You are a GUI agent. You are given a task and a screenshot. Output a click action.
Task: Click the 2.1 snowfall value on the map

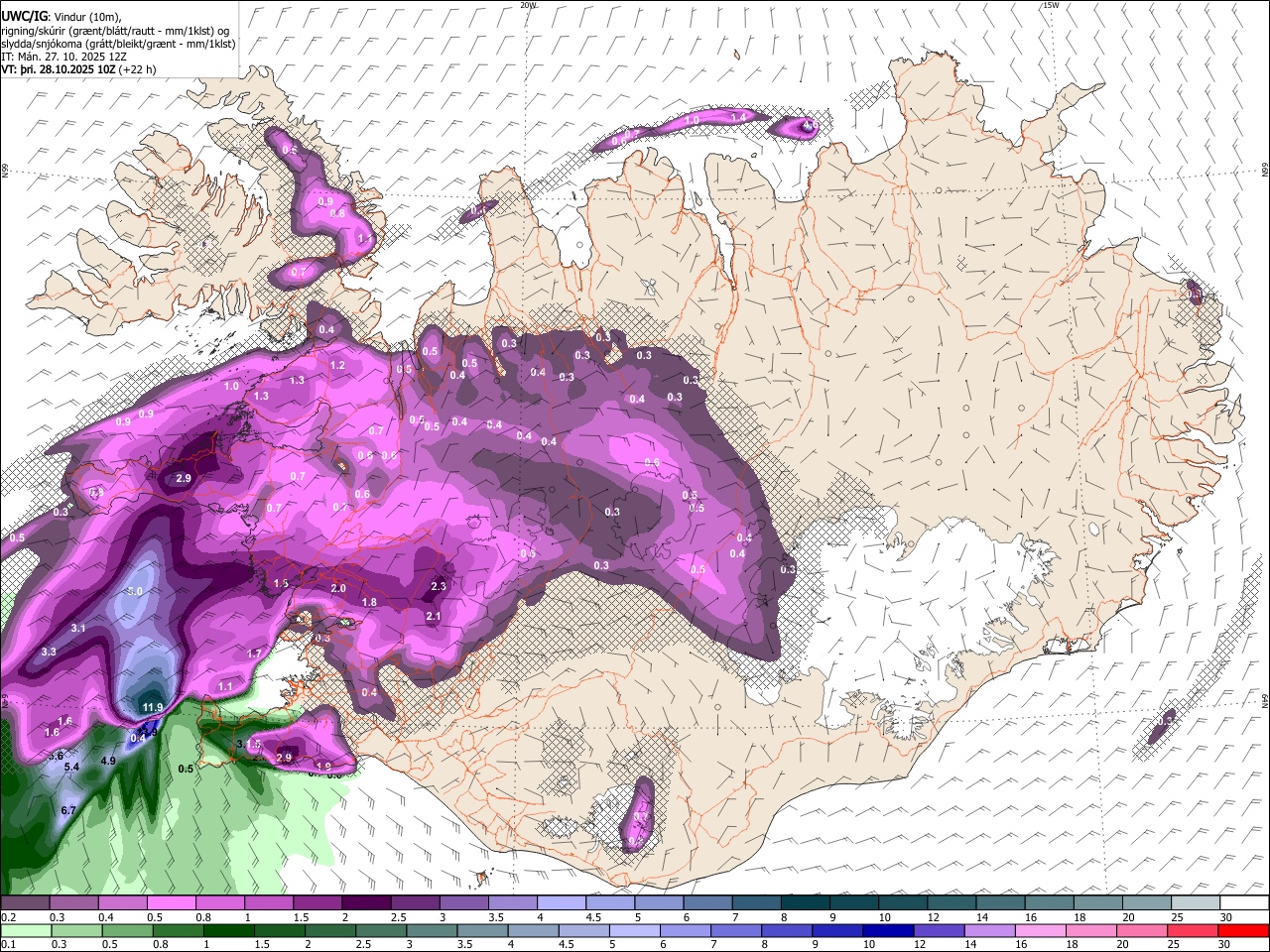(x=433, y=616)
